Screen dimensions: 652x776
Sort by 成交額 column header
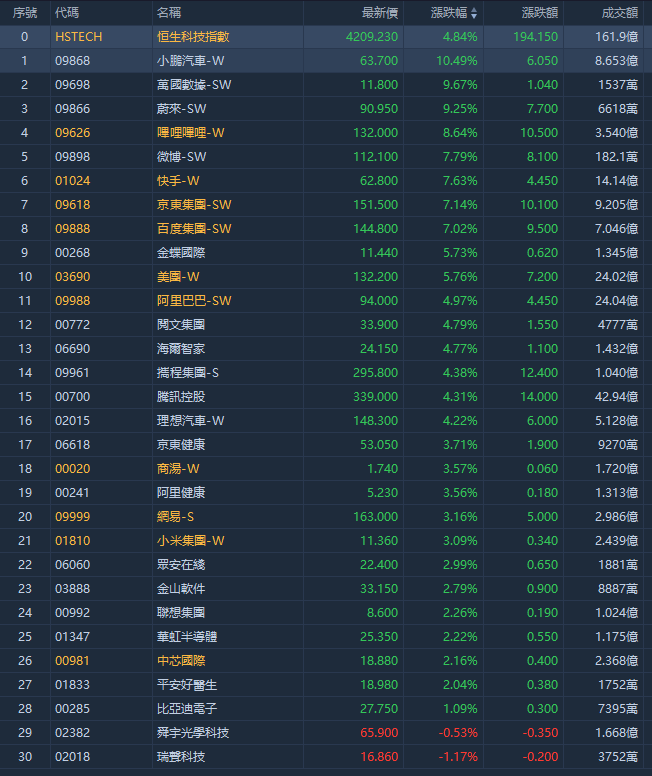click(x=620, y=13)
